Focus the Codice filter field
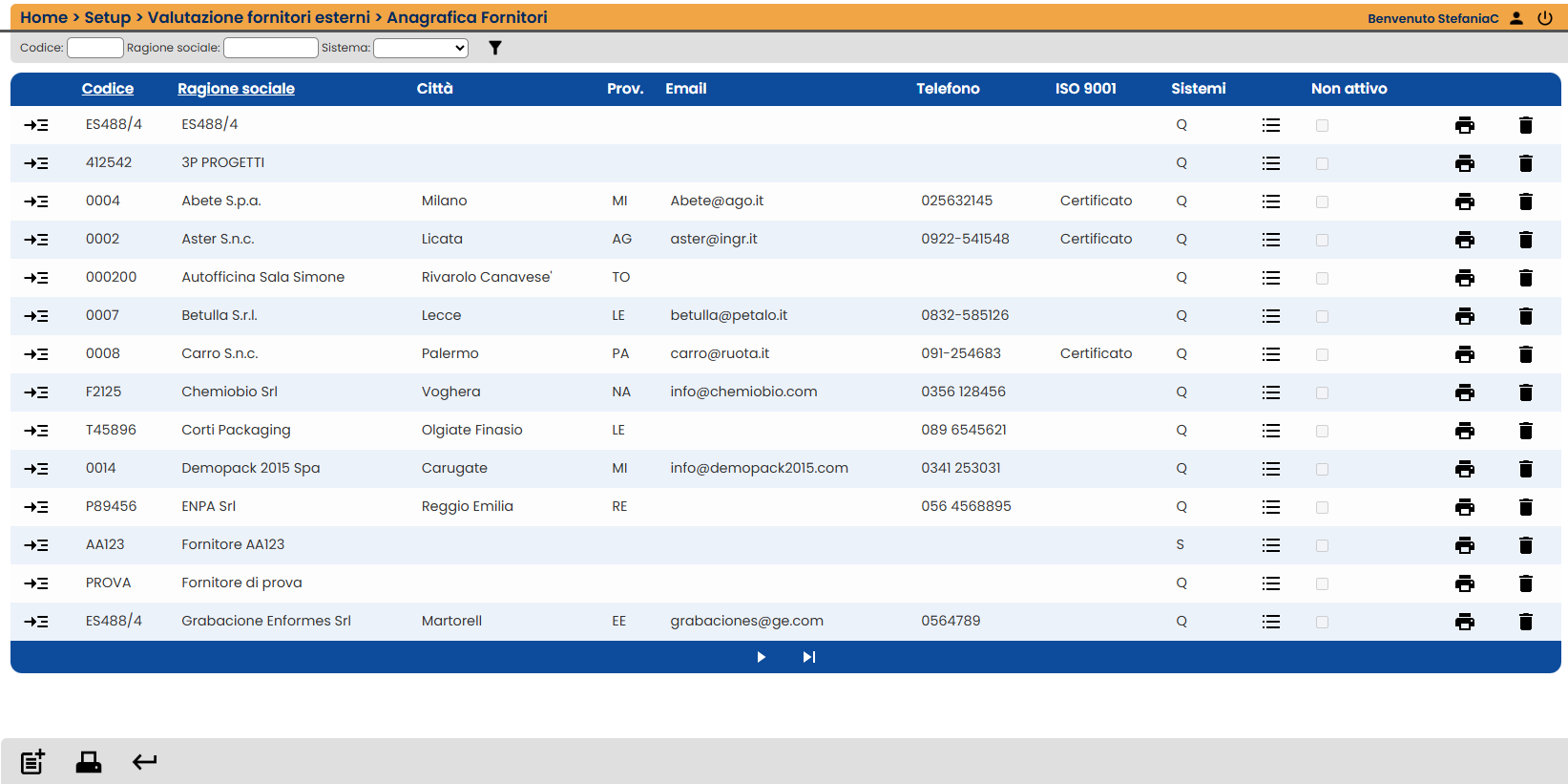 [x=95, y=48]
